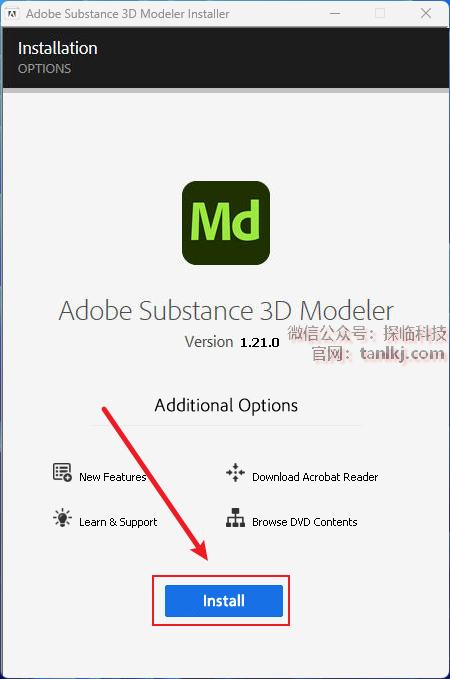The width and height of the screenshot is (450, 679).
Task: Click the Adobe Substance 3D Modeler title
Action: 226,310
